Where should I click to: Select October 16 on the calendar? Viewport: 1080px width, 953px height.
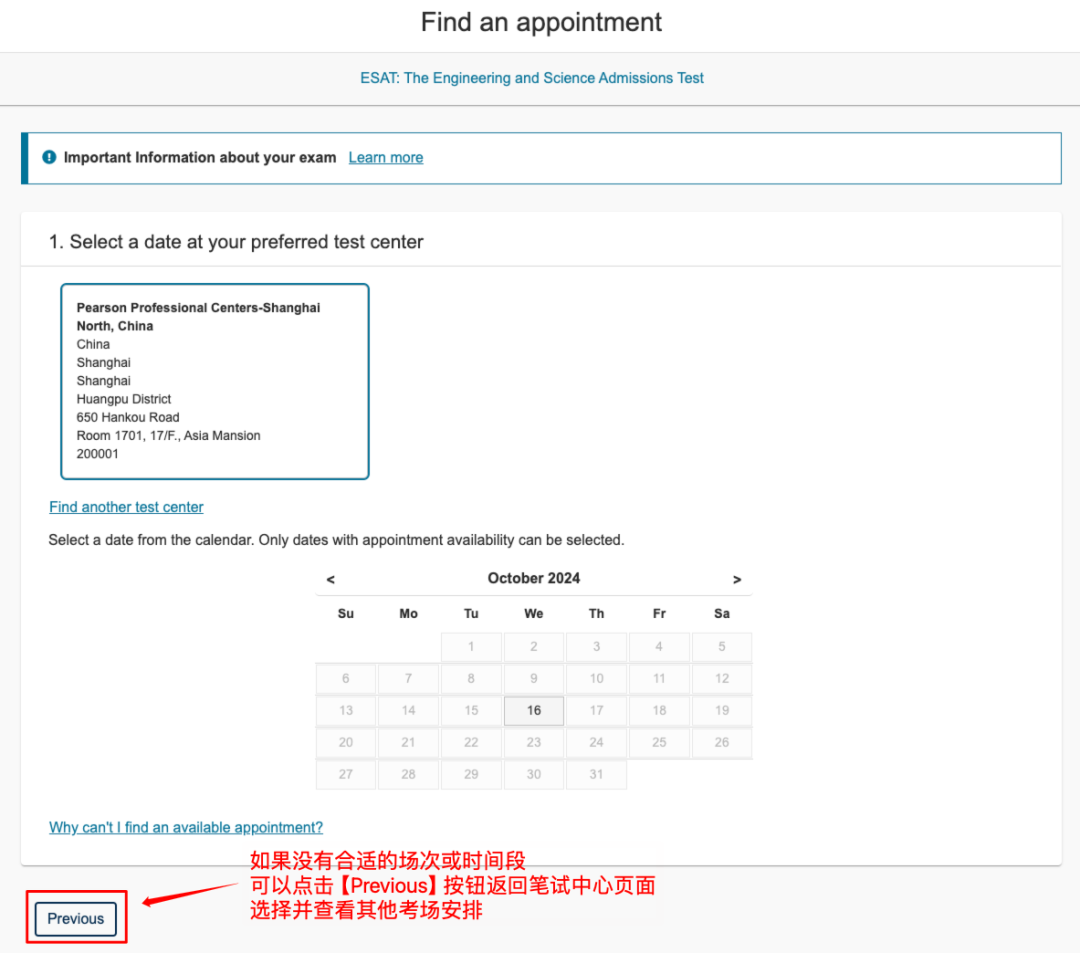pos(534,711)
